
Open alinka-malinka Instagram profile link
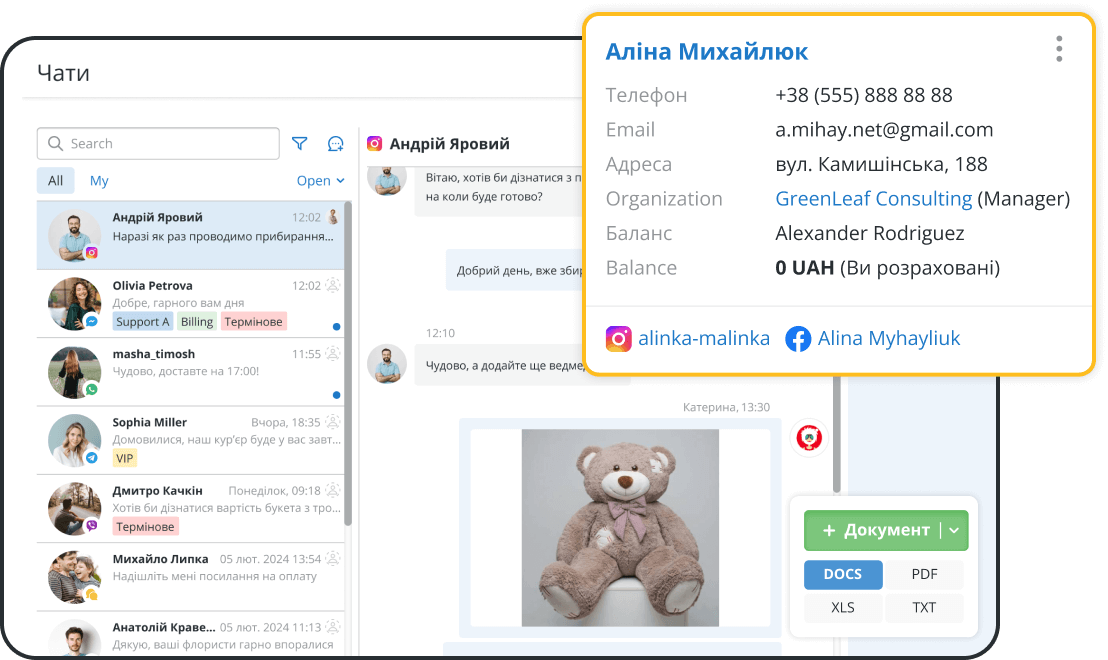[x=704, y=338]
